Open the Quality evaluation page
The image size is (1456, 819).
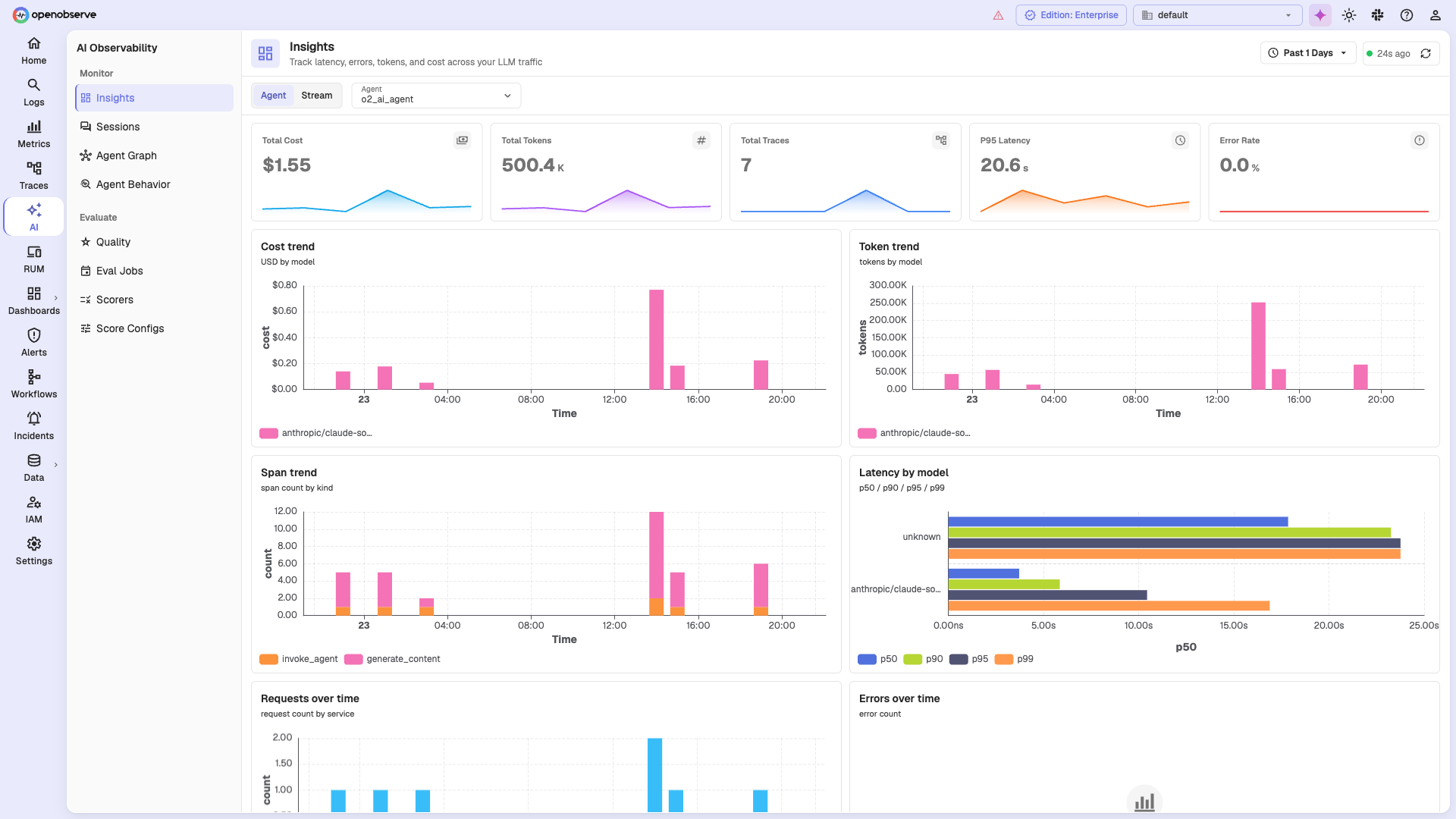coord(154,242)
